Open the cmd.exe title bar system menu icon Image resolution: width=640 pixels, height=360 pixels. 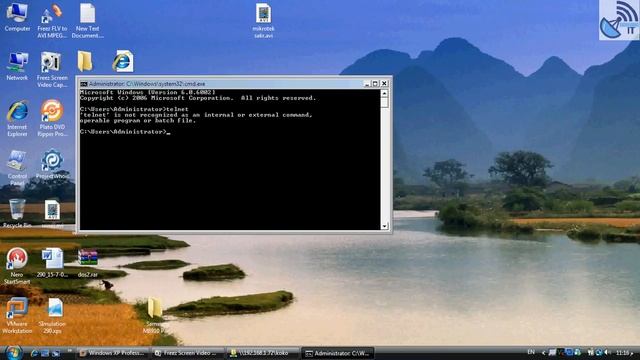pos(84,84)
